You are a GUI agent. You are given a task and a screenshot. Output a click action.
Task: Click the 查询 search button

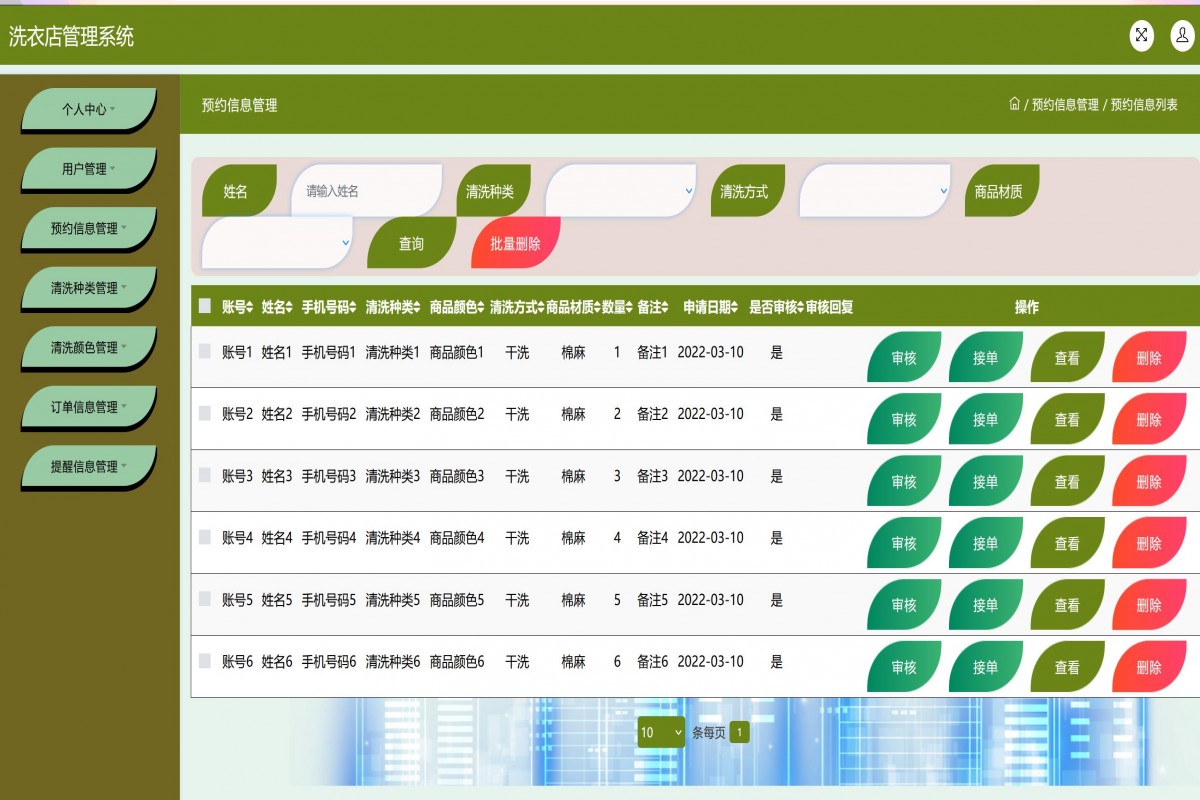click(411, 243)
